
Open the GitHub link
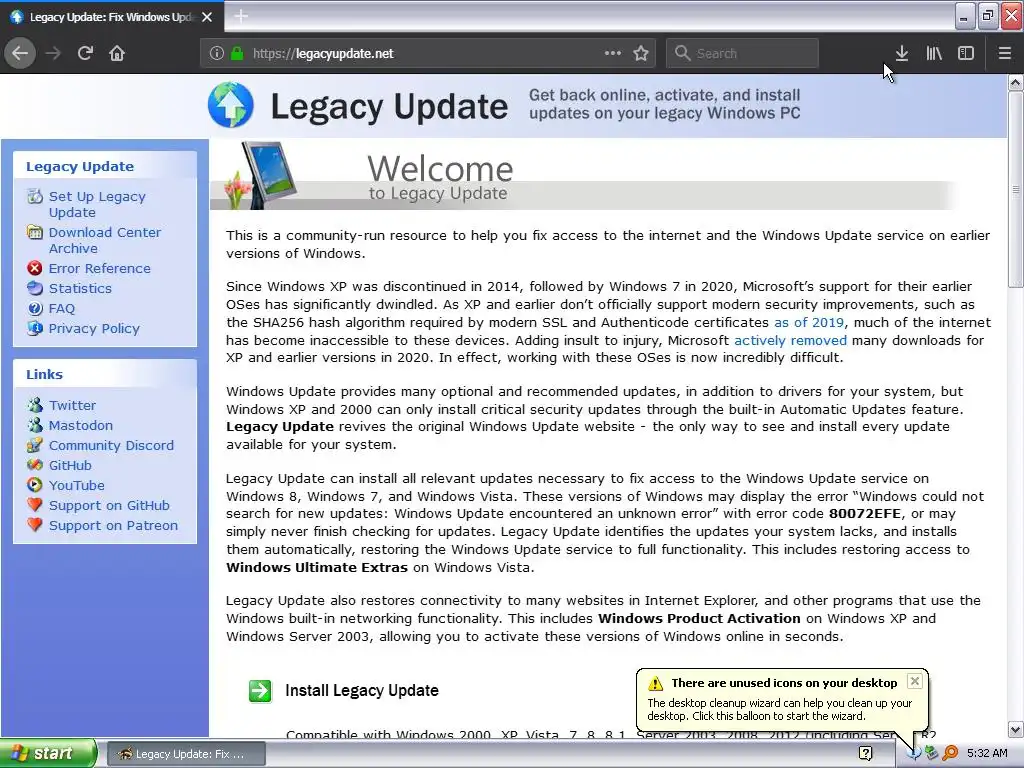pyautogui.click(x=70, y=466)
